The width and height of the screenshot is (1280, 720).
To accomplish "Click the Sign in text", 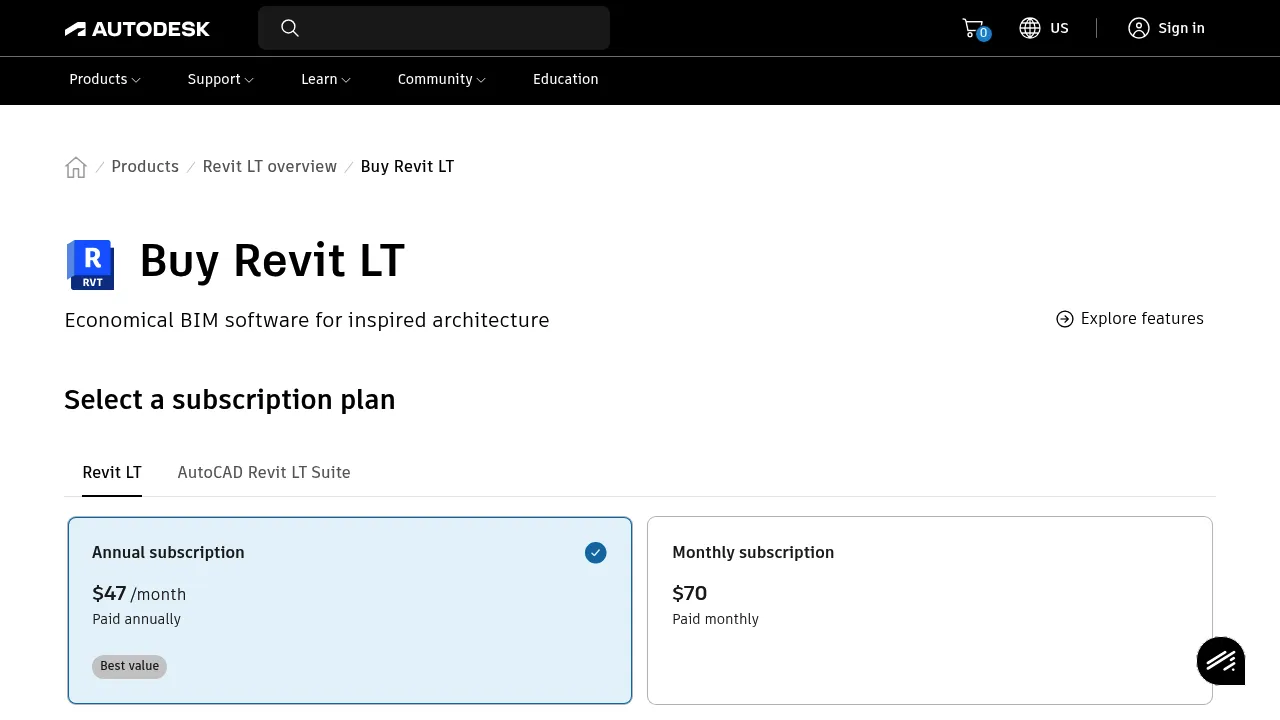I will click(1181, 28).
